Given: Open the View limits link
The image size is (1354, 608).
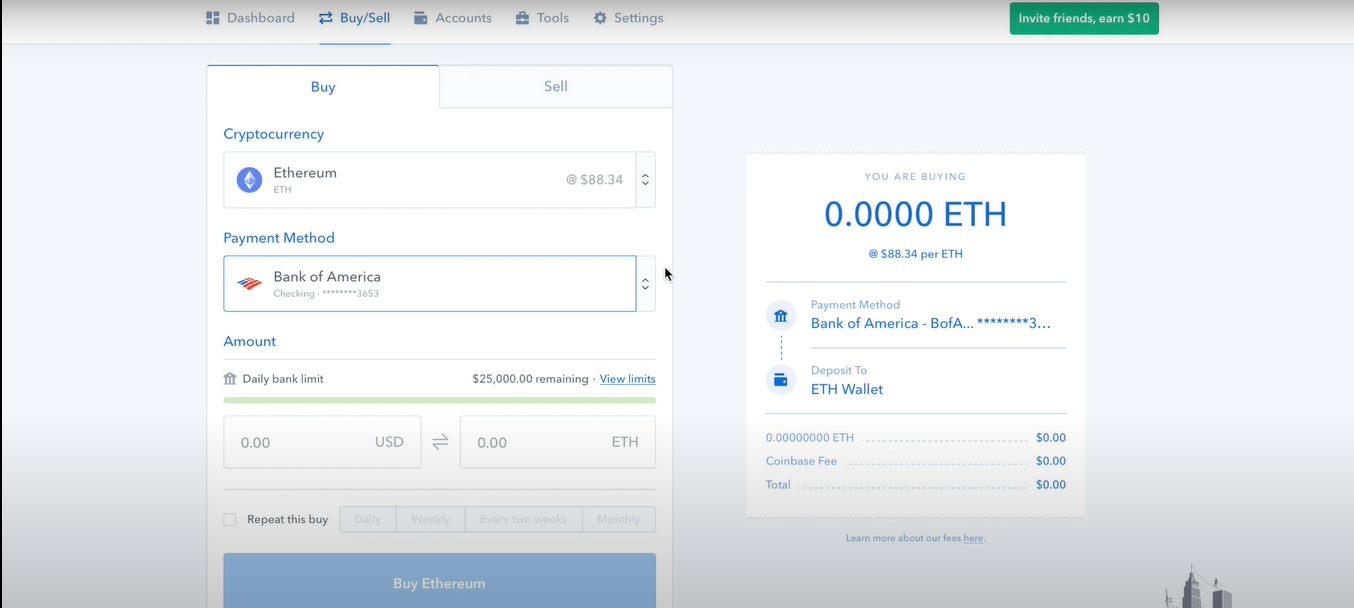Looking at the screenshot, I should [x=627, y=379].
